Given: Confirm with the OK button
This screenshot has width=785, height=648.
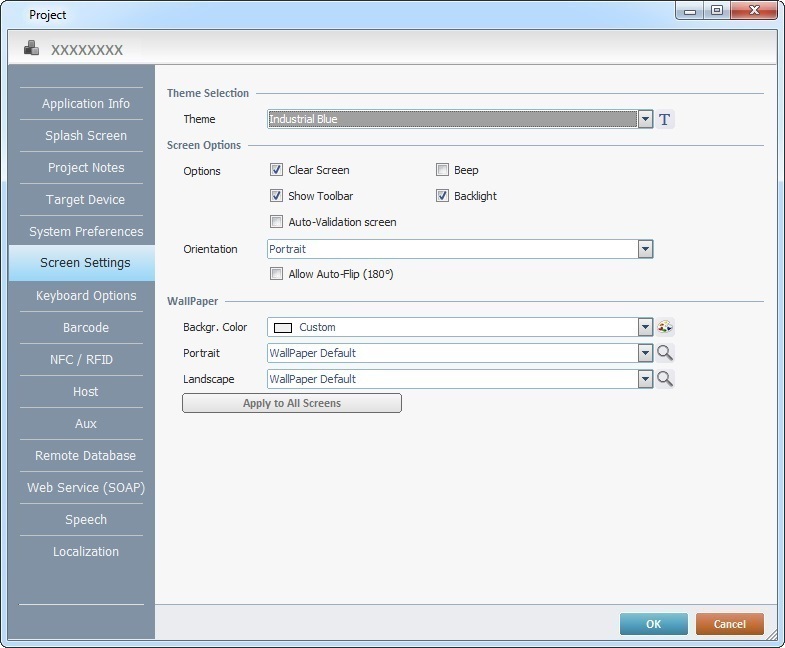Looking at the screenshot, I should click(653, 624).
